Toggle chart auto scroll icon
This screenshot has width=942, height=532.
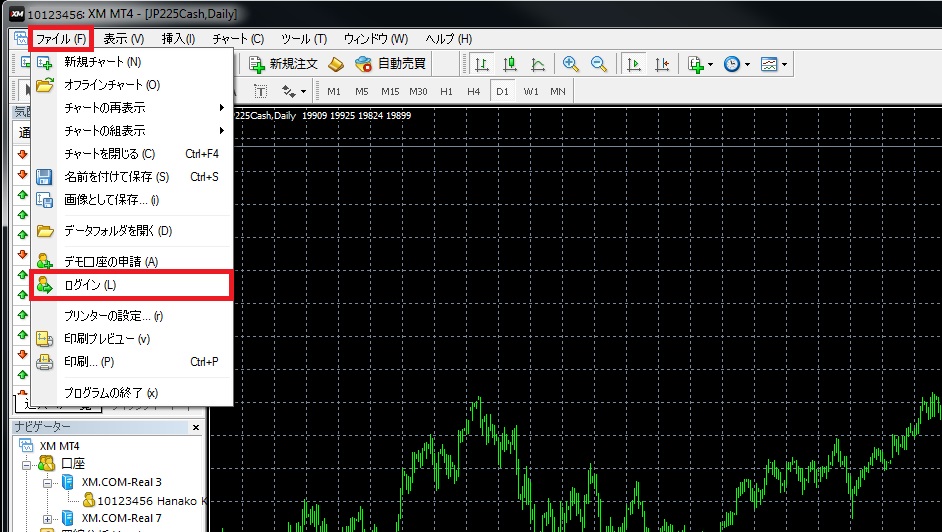(x=633, y=64)
